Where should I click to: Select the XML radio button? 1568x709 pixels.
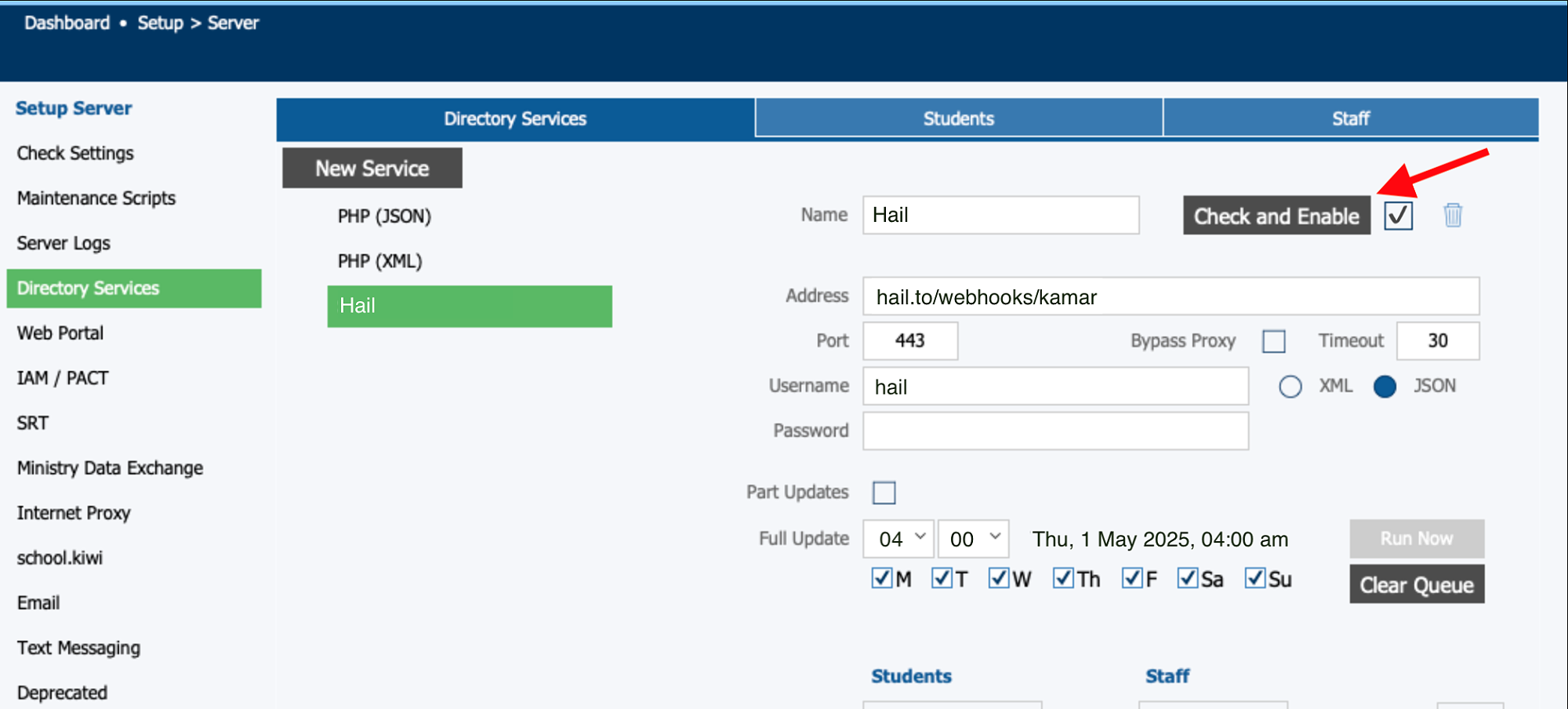1290,387
